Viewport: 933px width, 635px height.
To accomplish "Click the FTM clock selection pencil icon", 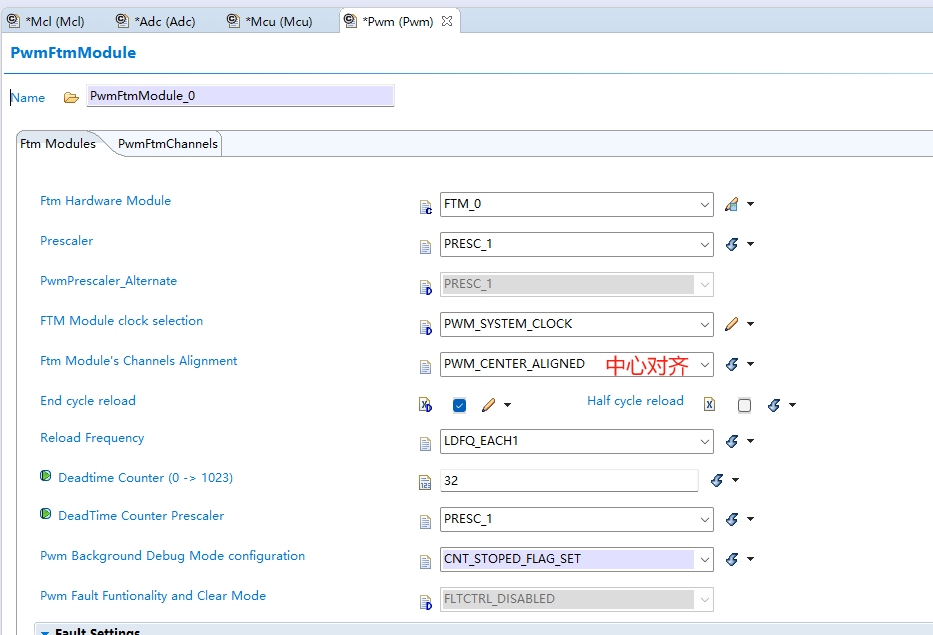I will click(x=731, y=324).
